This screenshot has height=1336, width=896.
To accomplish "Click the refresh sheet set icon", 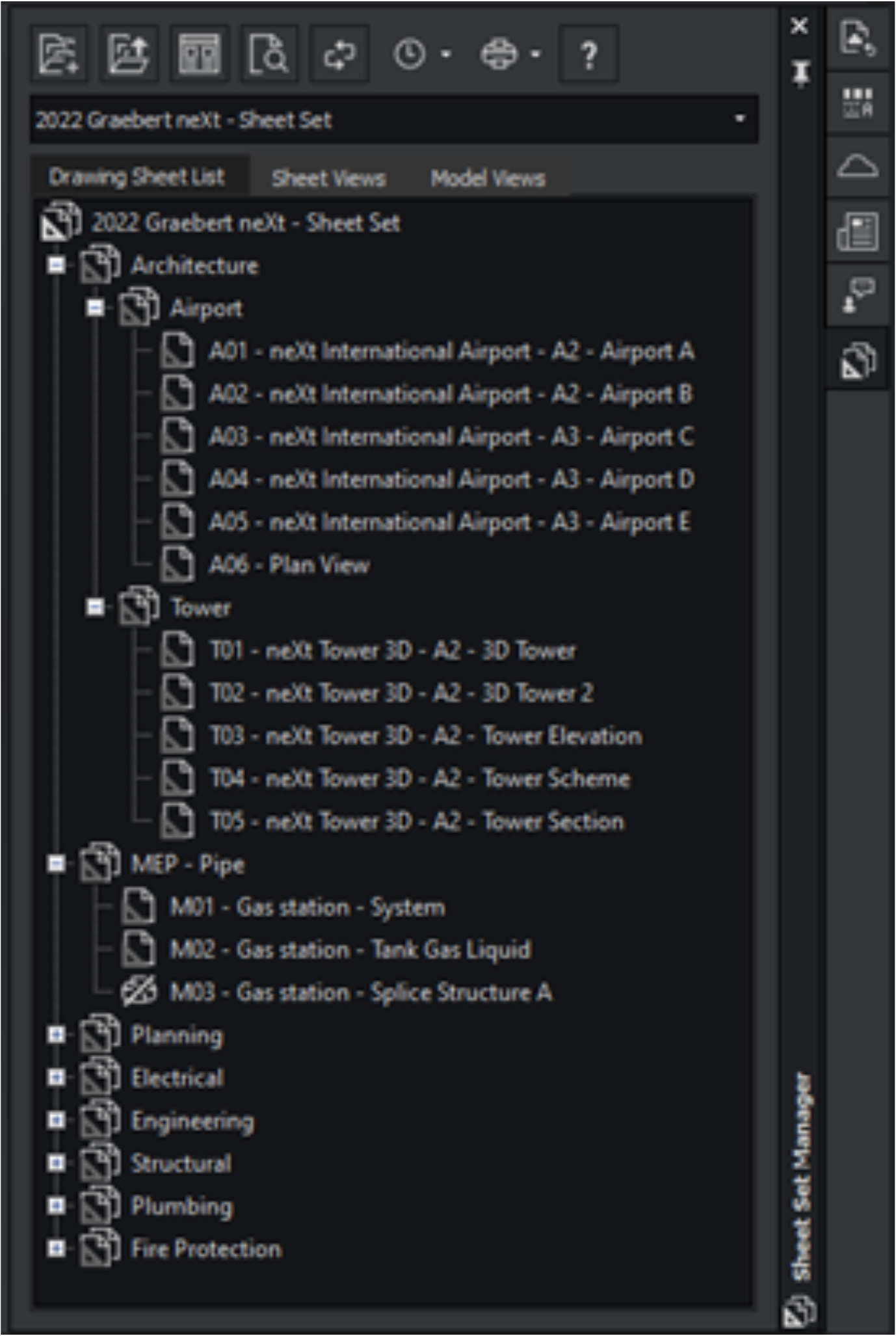I will coord(340,53).
